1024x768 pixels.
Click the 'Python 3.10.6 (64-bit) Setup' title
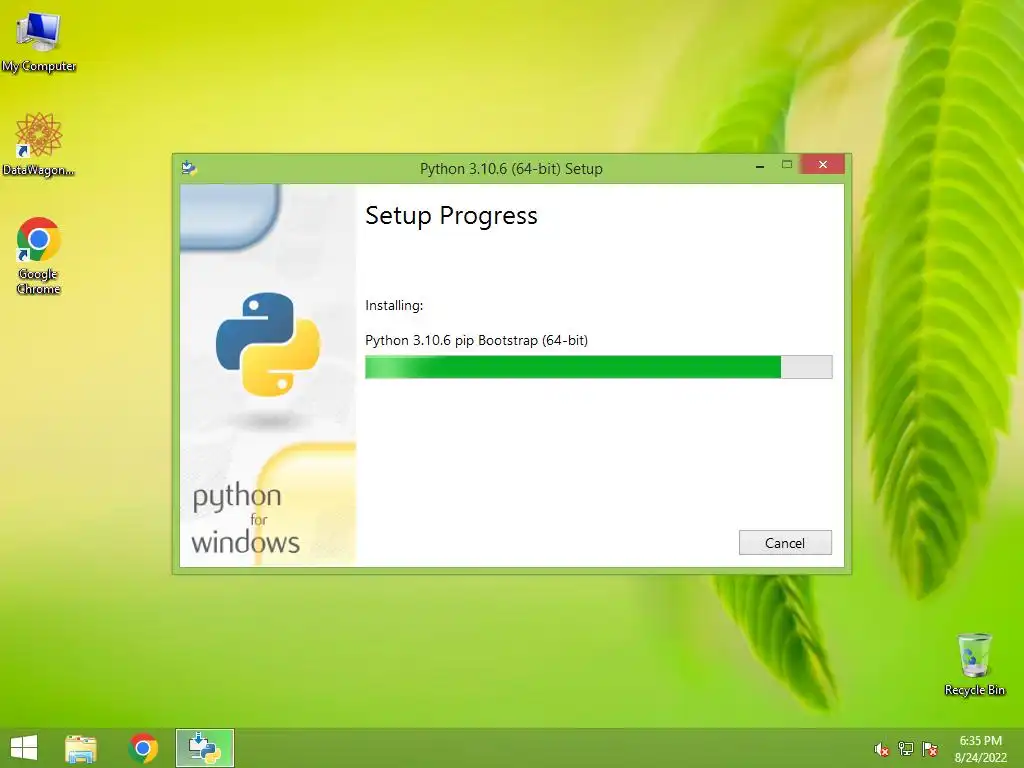point(511,168)
